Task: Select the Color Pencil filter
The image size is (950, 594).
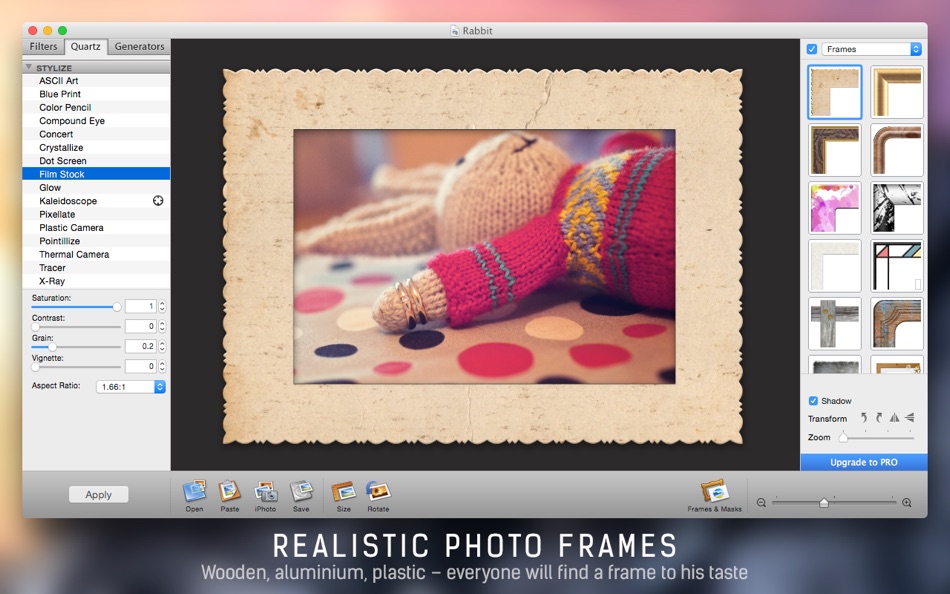Action: point(96,107)
